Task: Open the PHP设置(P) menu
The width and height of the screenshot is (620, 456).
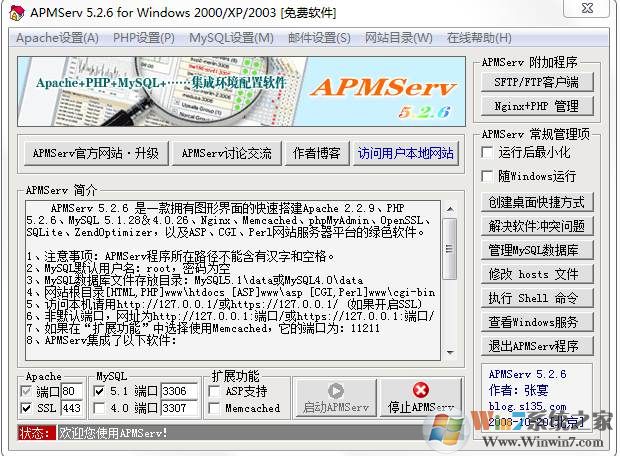Action: (x=144, y=38)
